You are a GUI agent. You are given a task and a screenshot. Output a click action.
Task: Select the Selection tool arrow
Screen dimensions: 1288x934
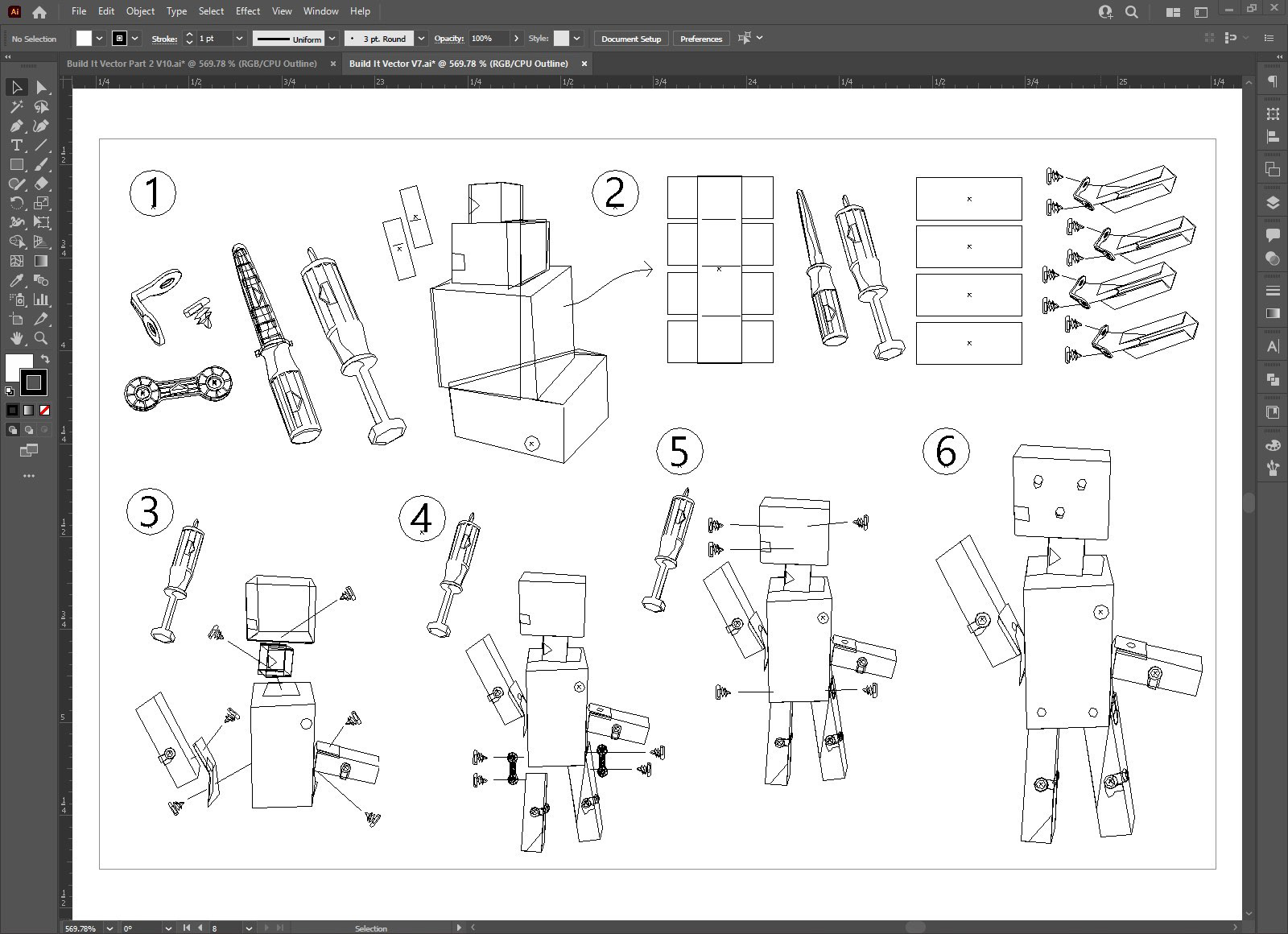16,87
